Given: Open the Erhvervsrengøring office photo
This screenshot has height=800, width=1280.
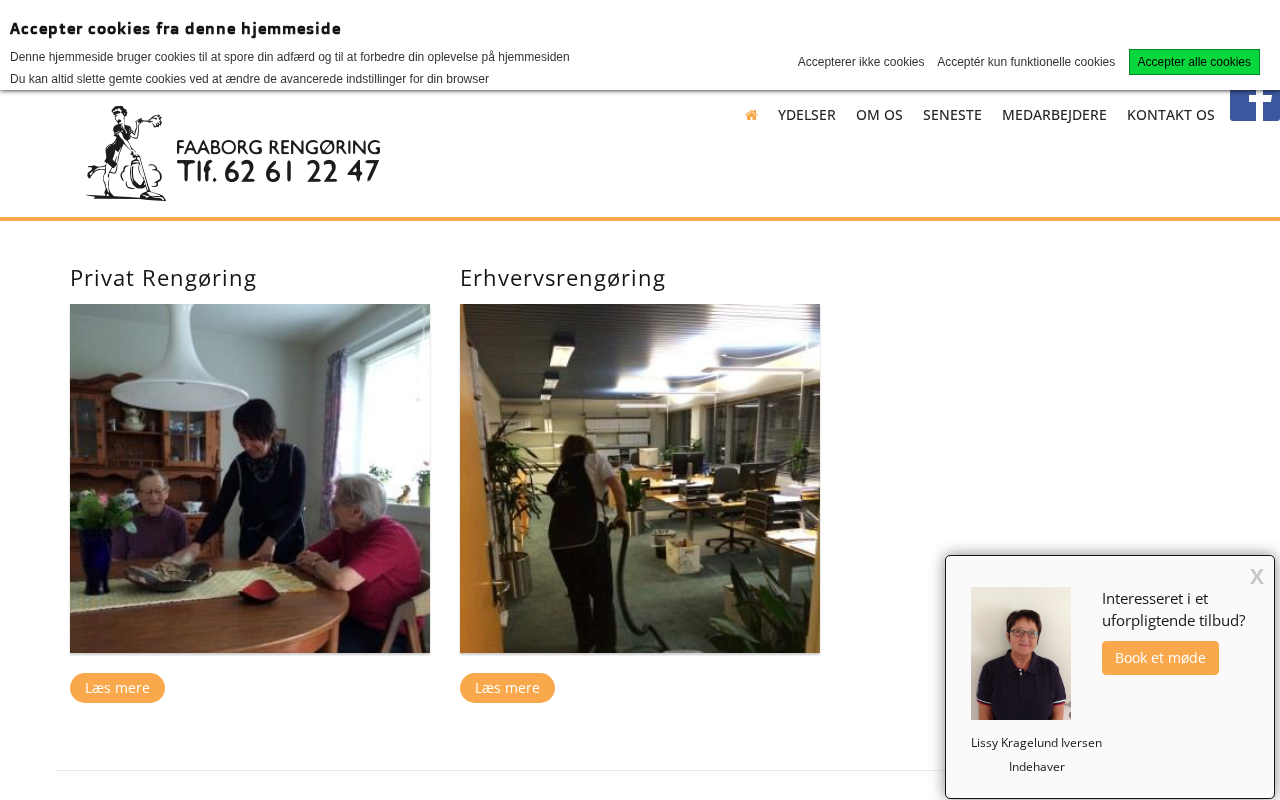Looking at the screenshot, I should pos(640,479).
